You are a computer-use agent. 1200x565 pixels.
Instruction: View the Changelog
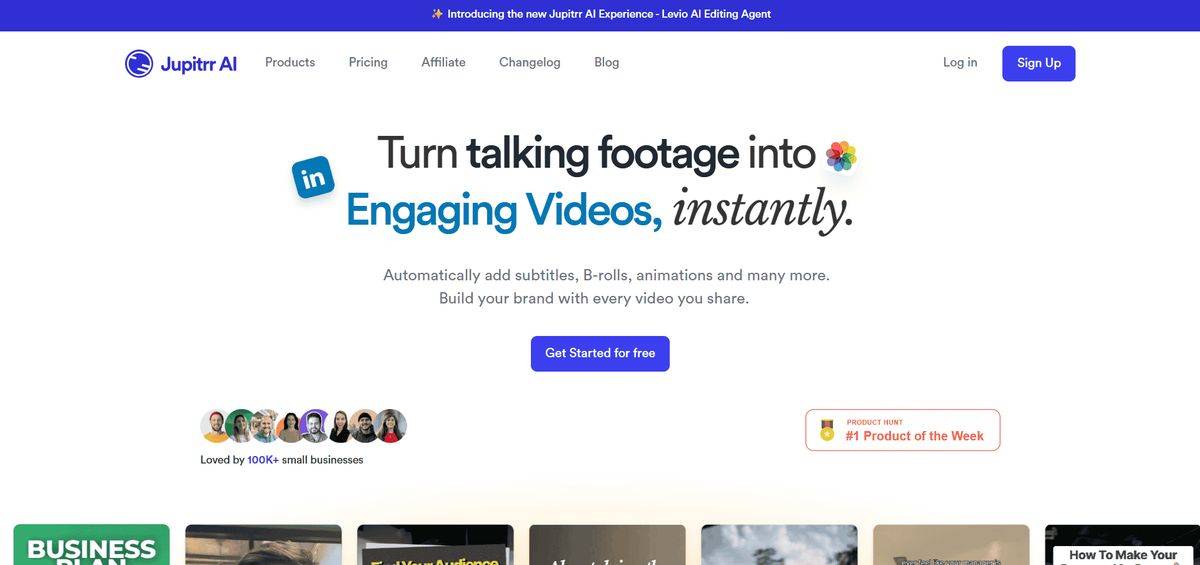(530, 62)
